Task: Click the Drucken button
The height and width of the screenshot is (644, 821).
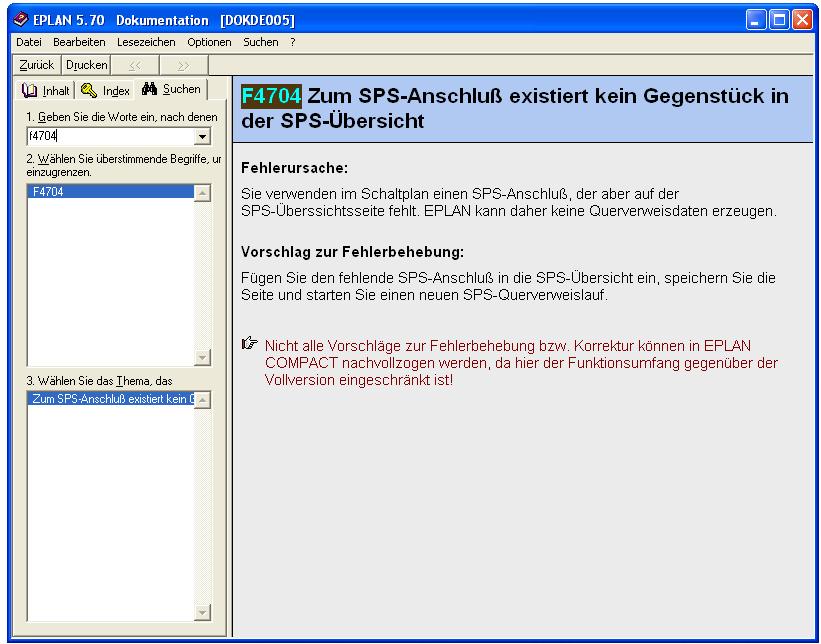Action: coord(86,65)
